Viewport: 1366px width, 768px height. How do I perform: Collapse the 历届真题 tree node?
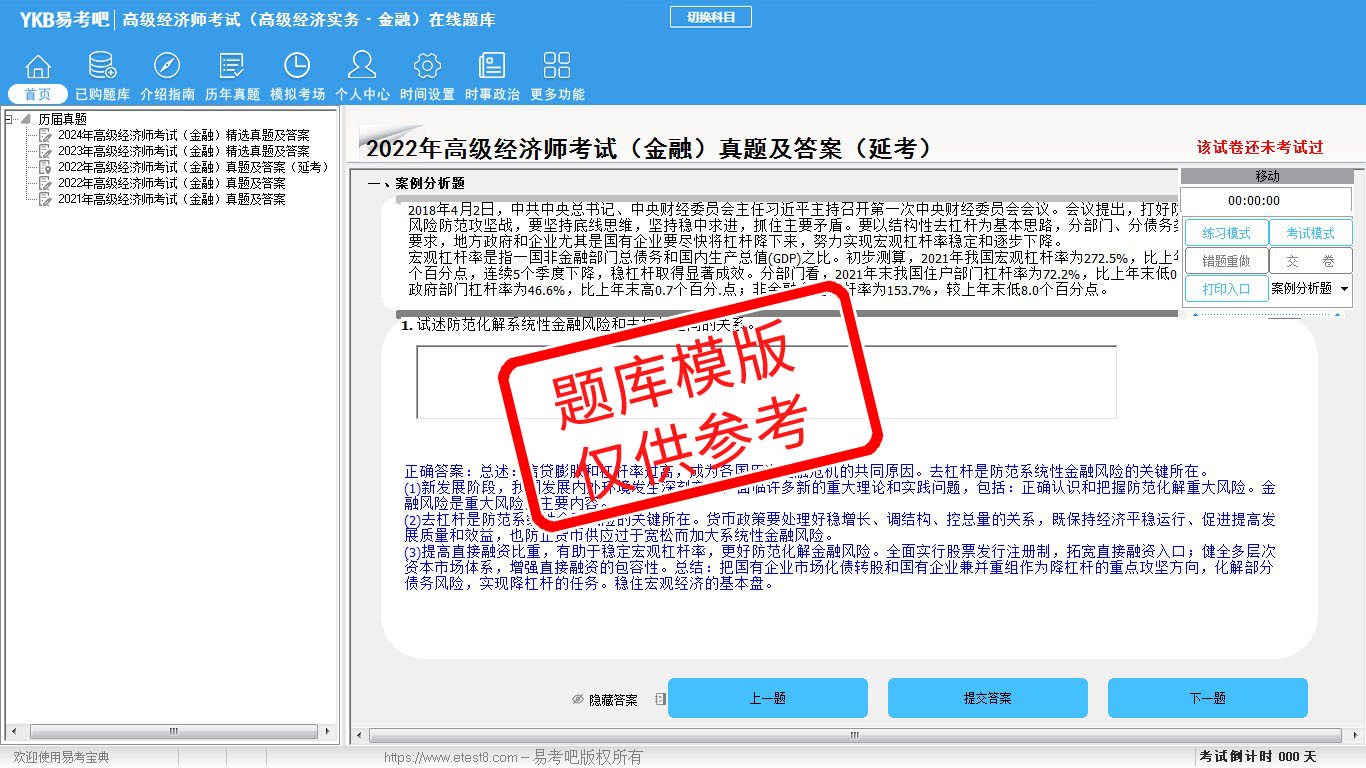(x=10, y=119)
